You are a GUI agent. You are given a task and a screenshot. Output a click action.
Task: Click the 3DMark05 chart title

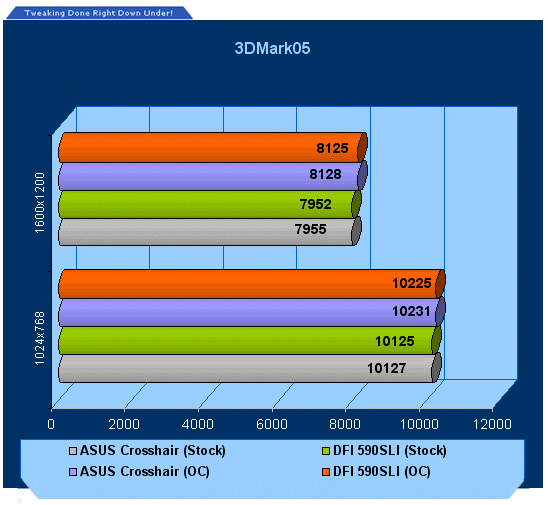point(272,48)
